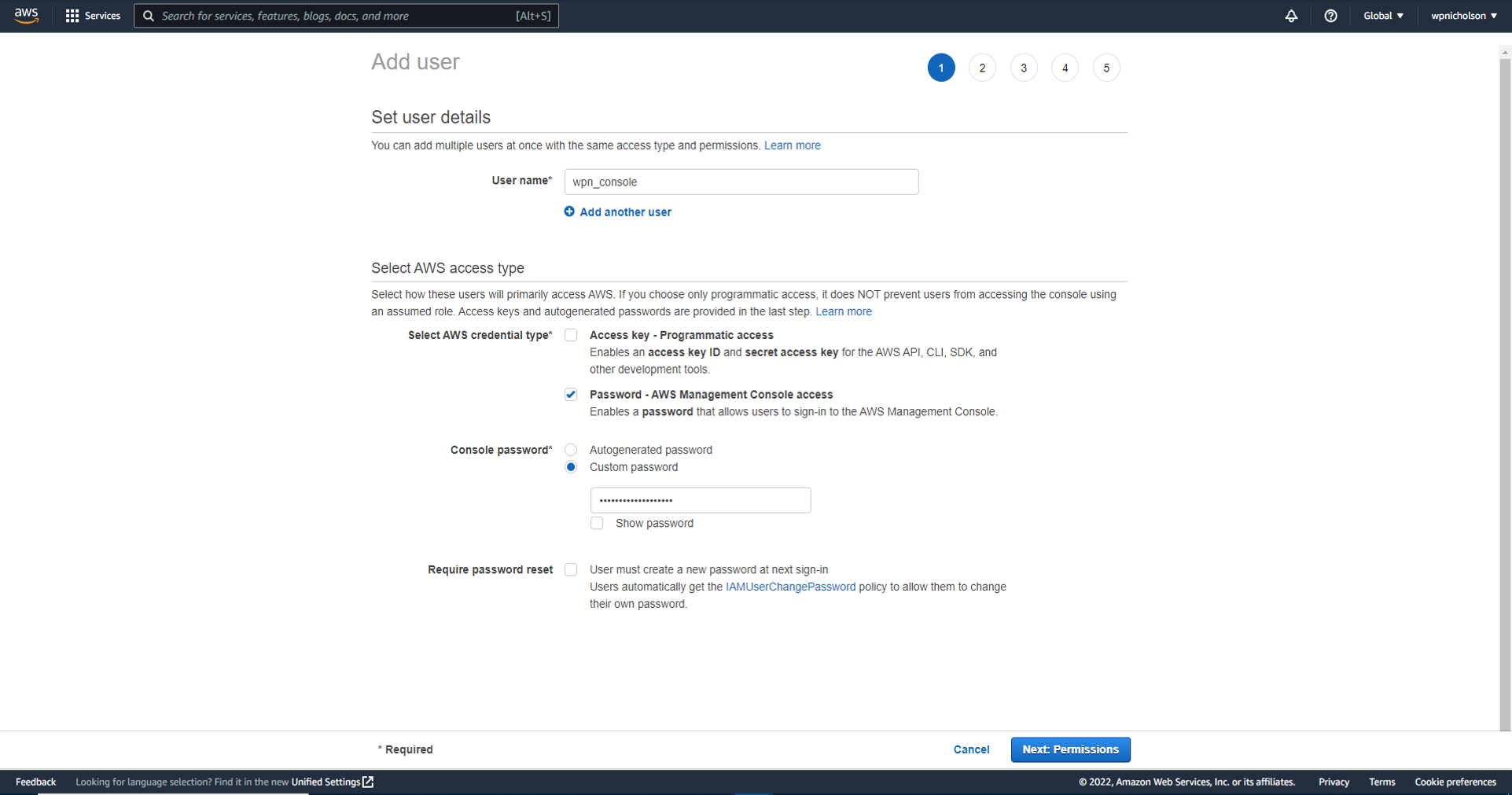Toggle the Show password checkbox

pos(597,522)
